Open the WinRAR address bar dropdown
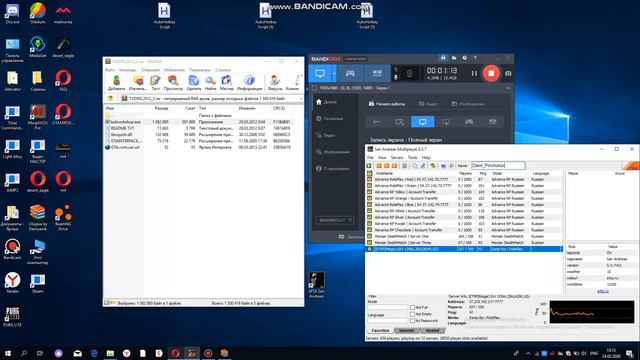This screenshot has height=360, width=640. (x=301, y=98)
